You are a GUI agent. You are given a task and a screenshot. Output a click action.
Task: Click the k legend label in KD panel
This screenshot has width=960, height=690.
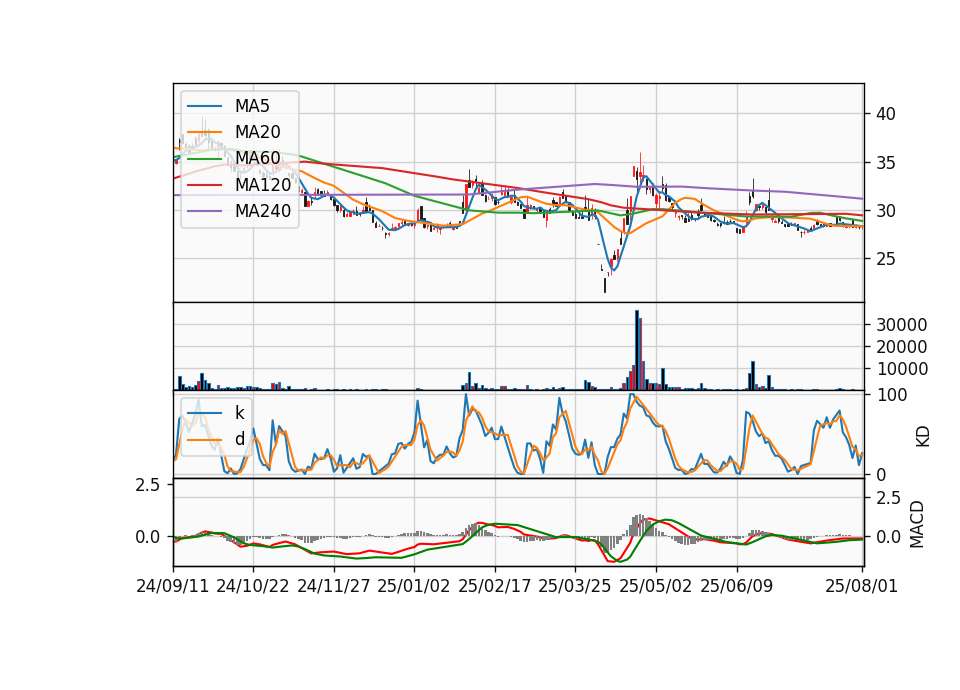tap(239, 413)
